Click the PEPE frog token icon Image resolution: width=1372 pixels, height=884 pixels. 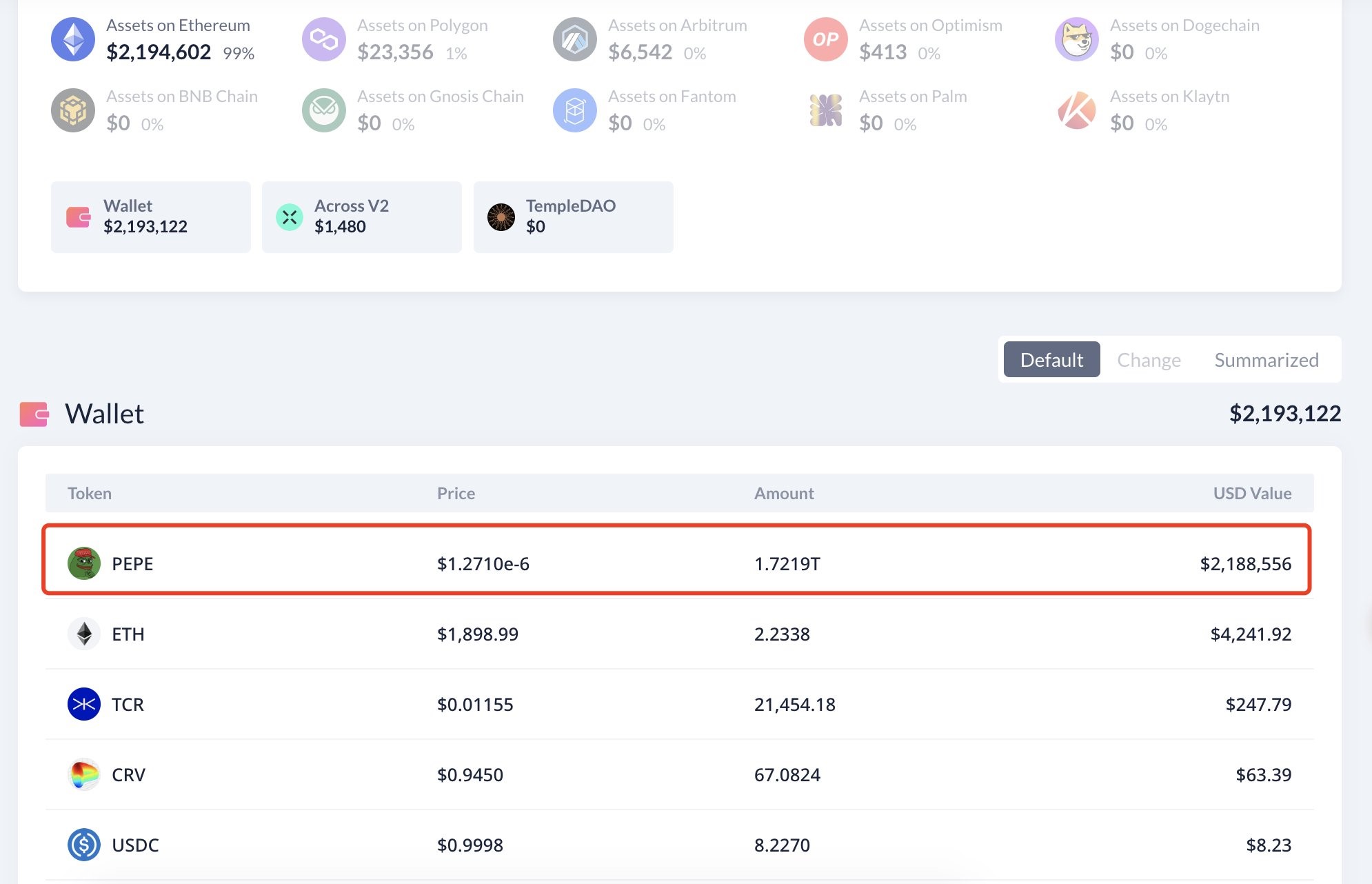coord(84,563)
